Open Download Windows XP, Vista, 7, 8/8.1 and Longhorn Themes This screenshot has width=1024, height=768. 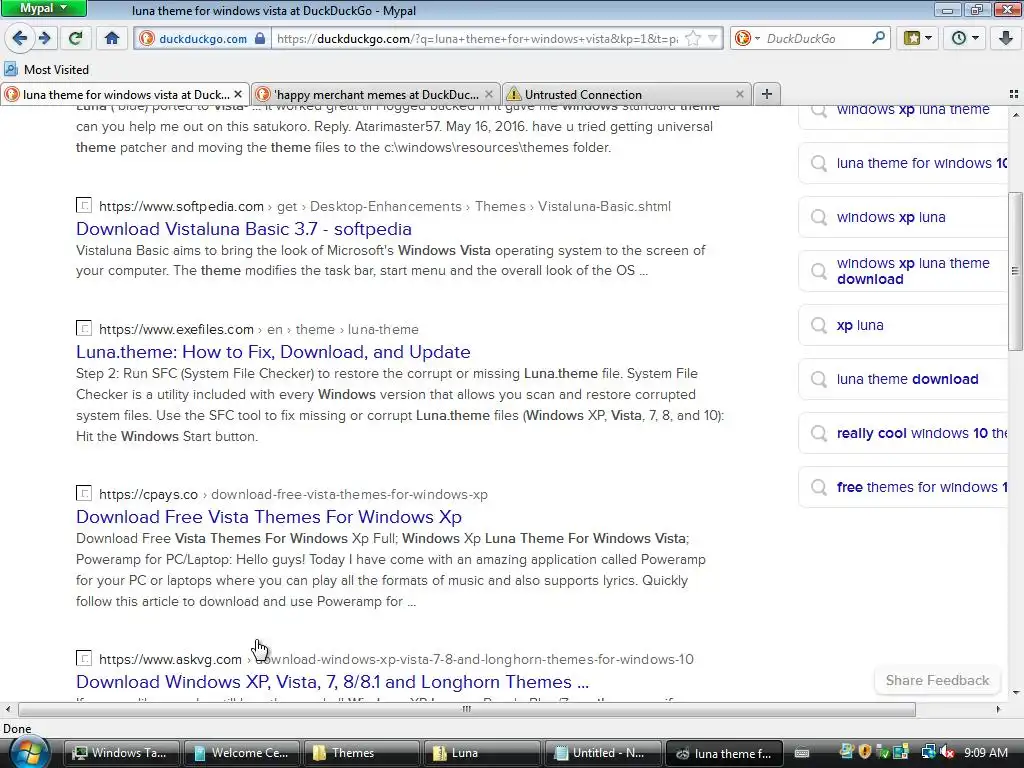(332, 682)
